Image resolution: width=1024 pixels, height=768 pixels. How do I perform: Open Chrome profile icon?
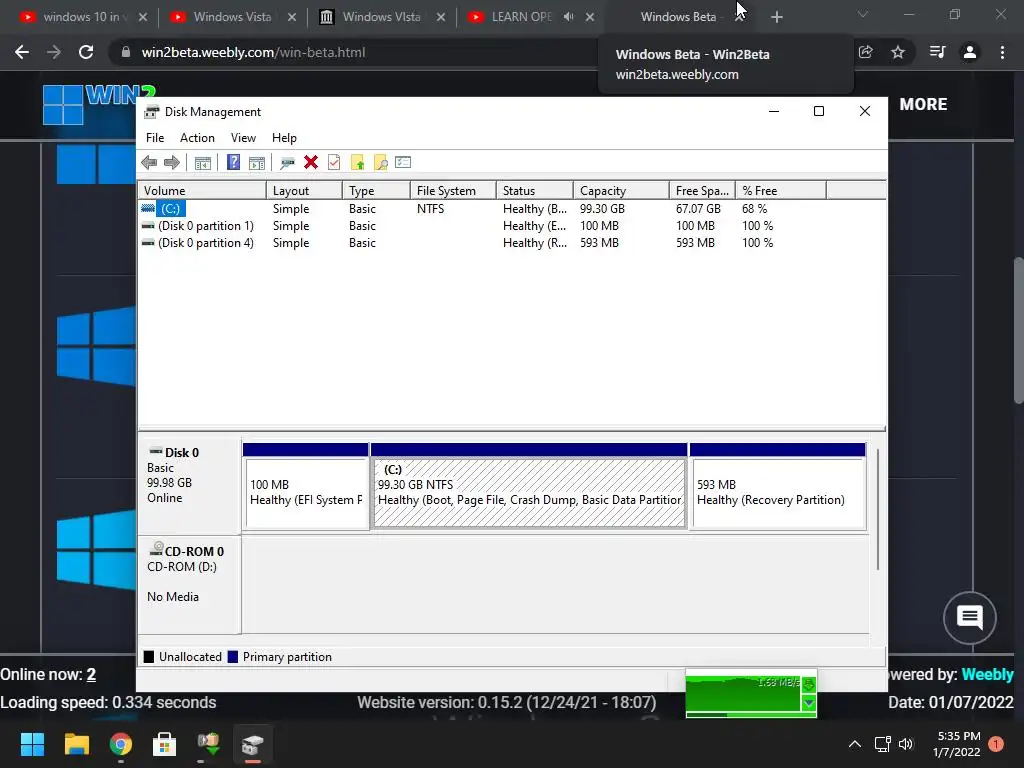coord(970,52)
